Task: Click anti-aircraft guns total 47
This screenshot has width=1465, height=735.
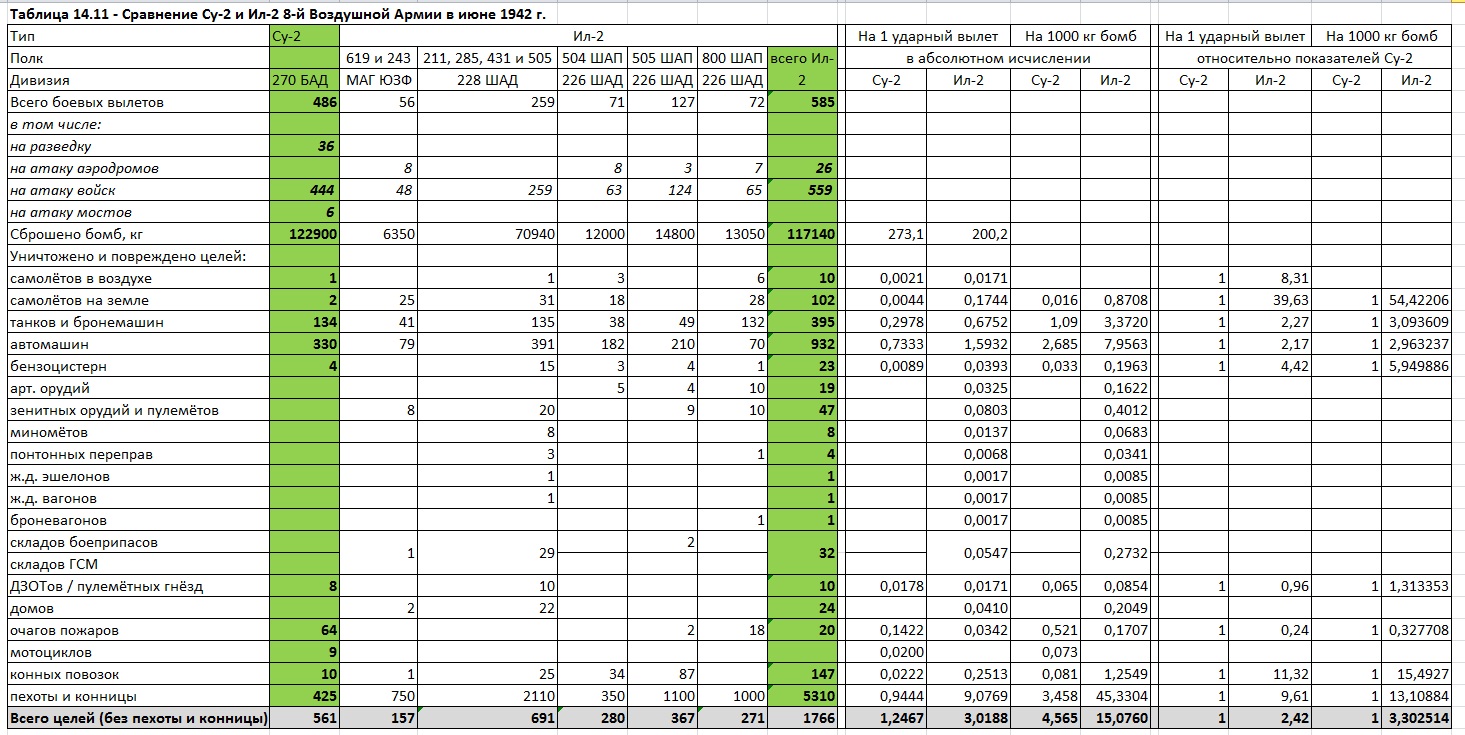Action: click(x=802, y=410)
